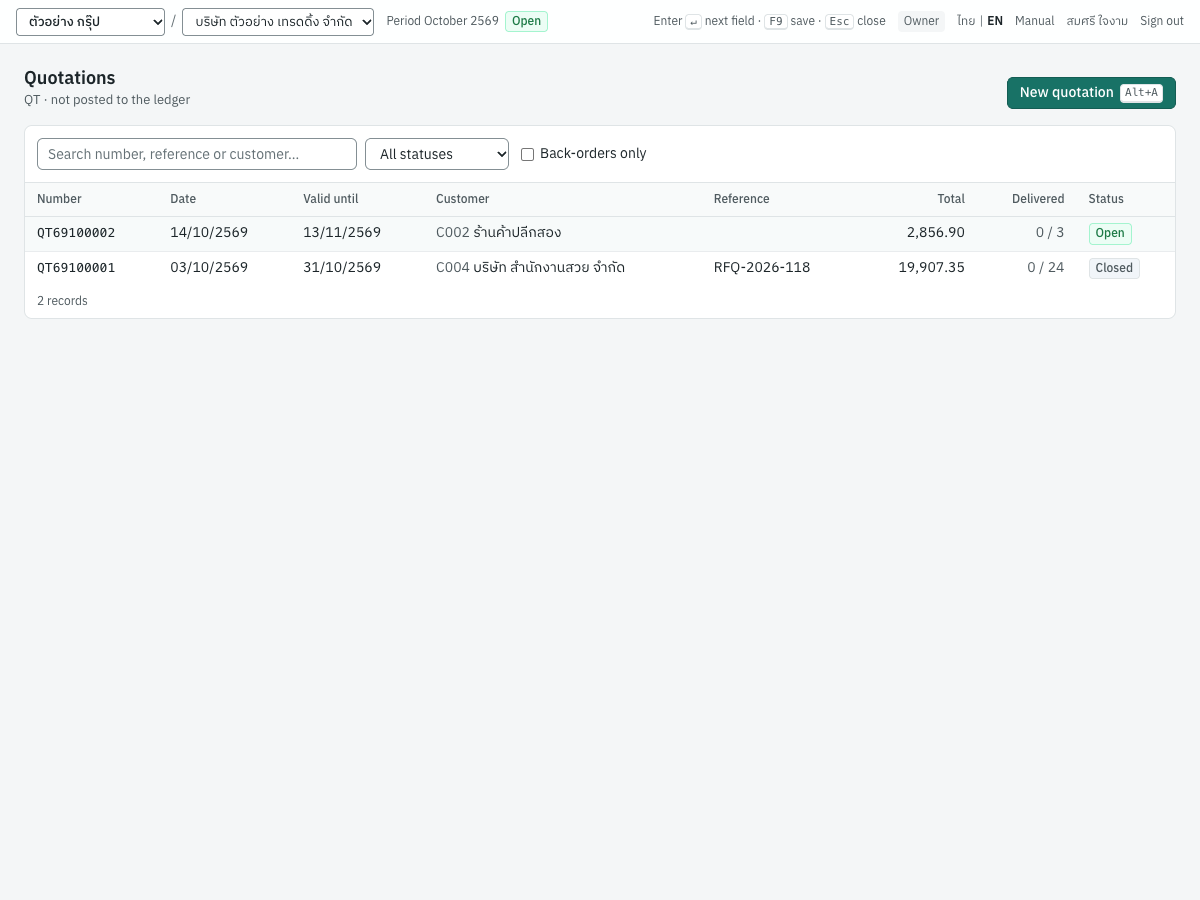
Task: Expand the All statuses filter
Action: (x=437, y=154)
